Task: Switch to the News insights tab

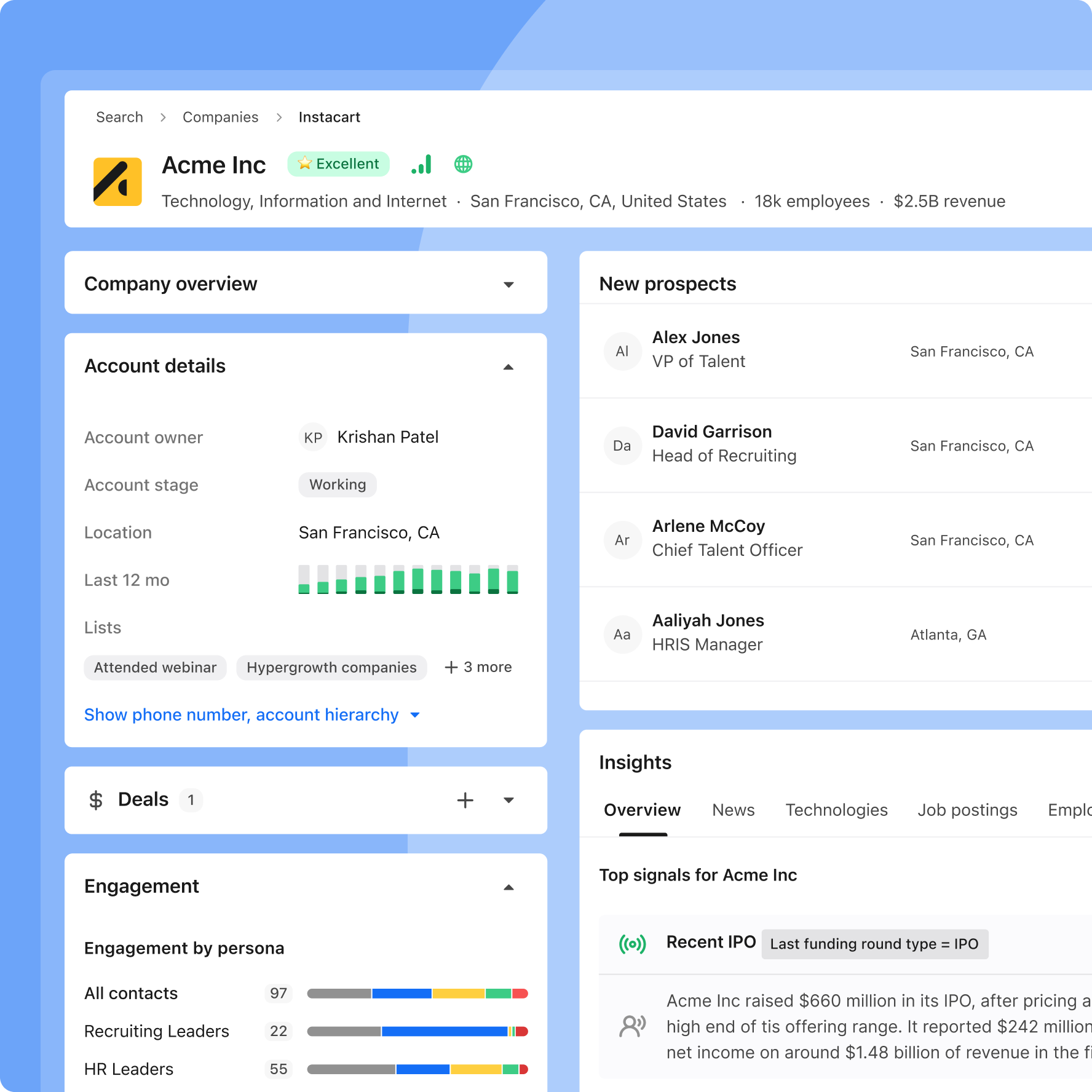Action: pyautogui.click(x=733, y=810)
